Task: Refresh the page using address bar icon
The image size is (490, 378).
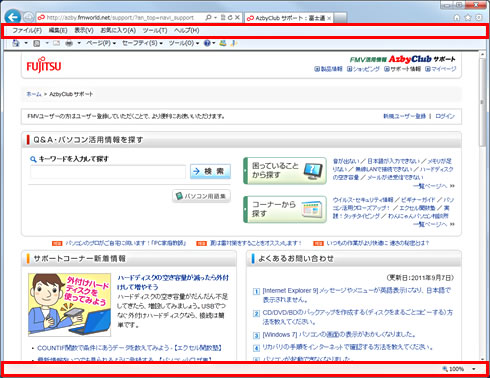Action: pyautogui.click(x=230, y=17)
